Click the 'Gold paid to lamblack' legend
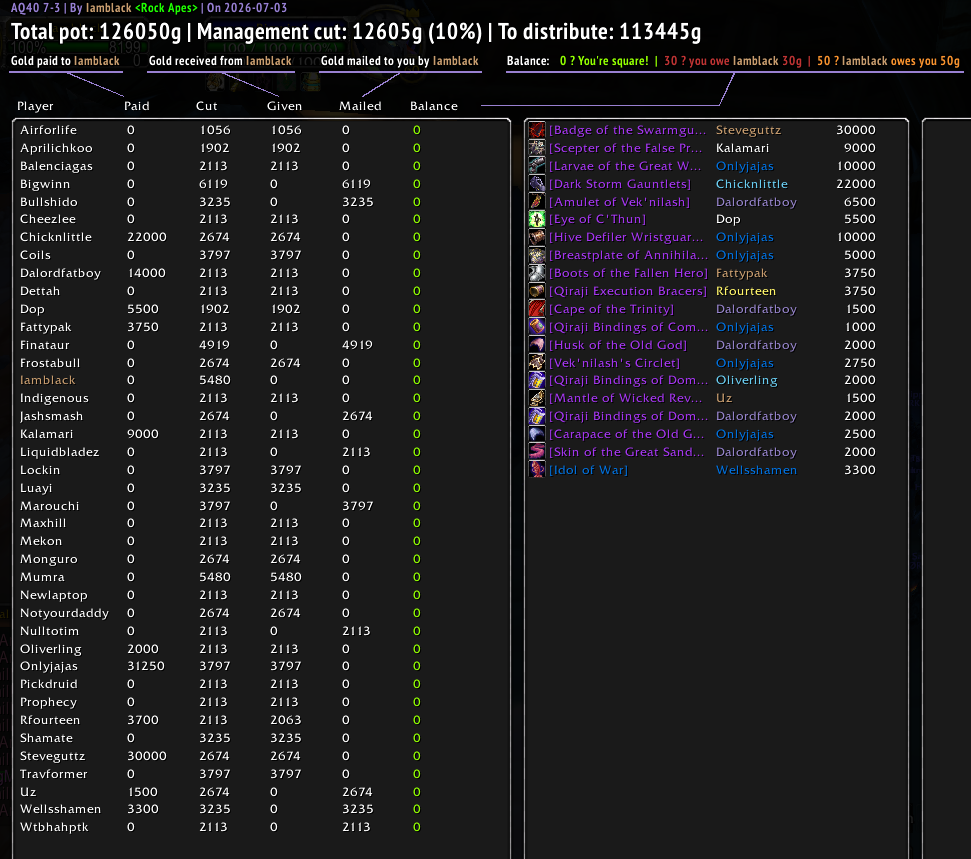This screenshot has height=859, width=971. tap(65, 61)
